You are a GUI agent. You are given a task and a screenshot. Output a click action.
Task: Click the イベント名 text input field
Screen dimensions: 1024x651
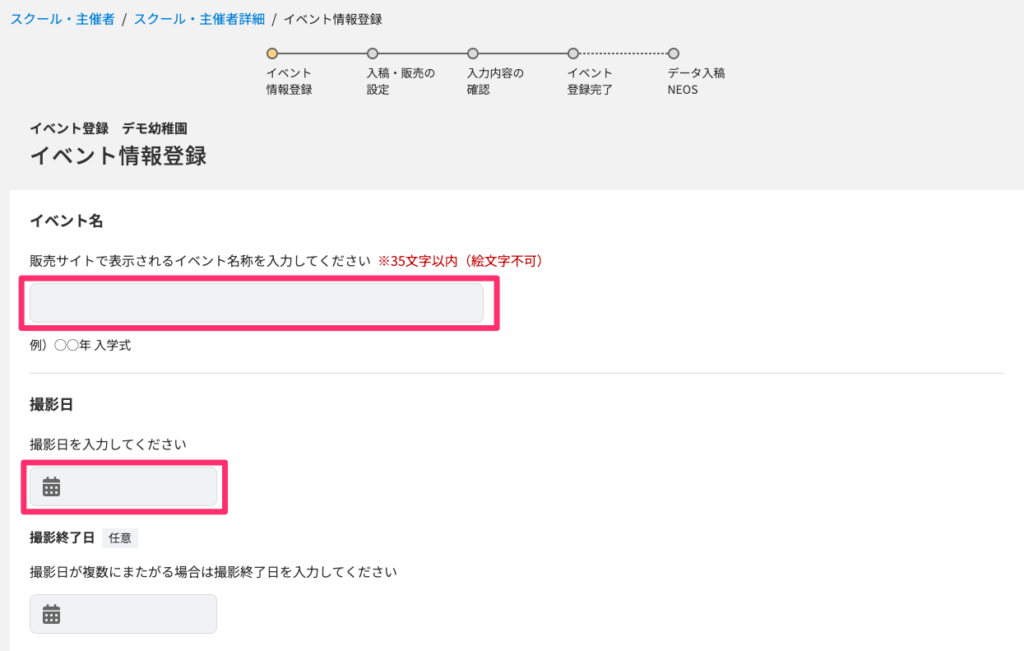click(x=257, y=303)
